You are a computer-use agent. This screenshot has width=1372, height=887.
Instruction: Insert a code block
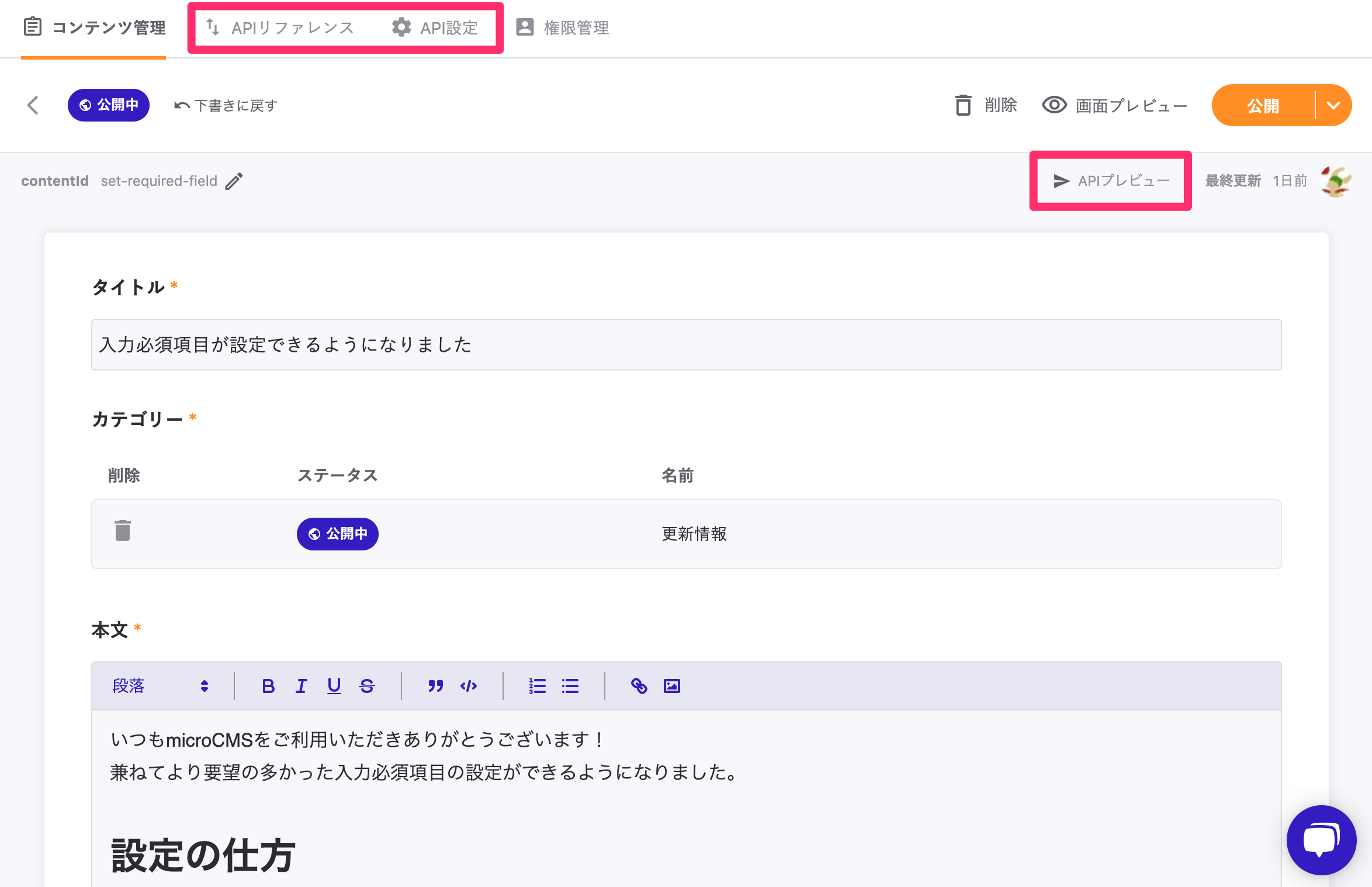point(468,686)
